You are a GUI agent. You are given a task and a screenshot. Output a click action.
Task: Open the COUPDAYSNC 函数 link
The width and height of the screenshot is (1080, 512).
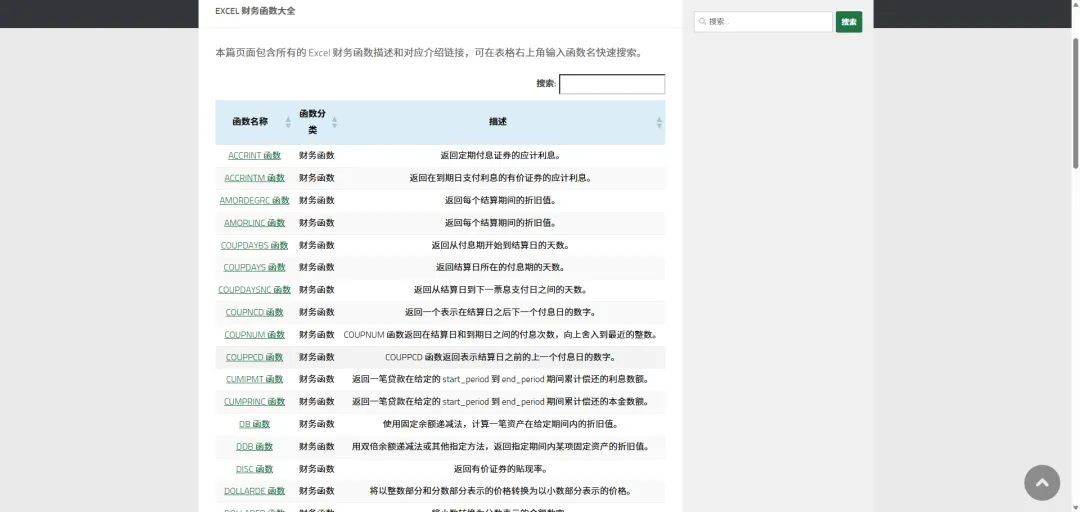[x=254, y=290]
